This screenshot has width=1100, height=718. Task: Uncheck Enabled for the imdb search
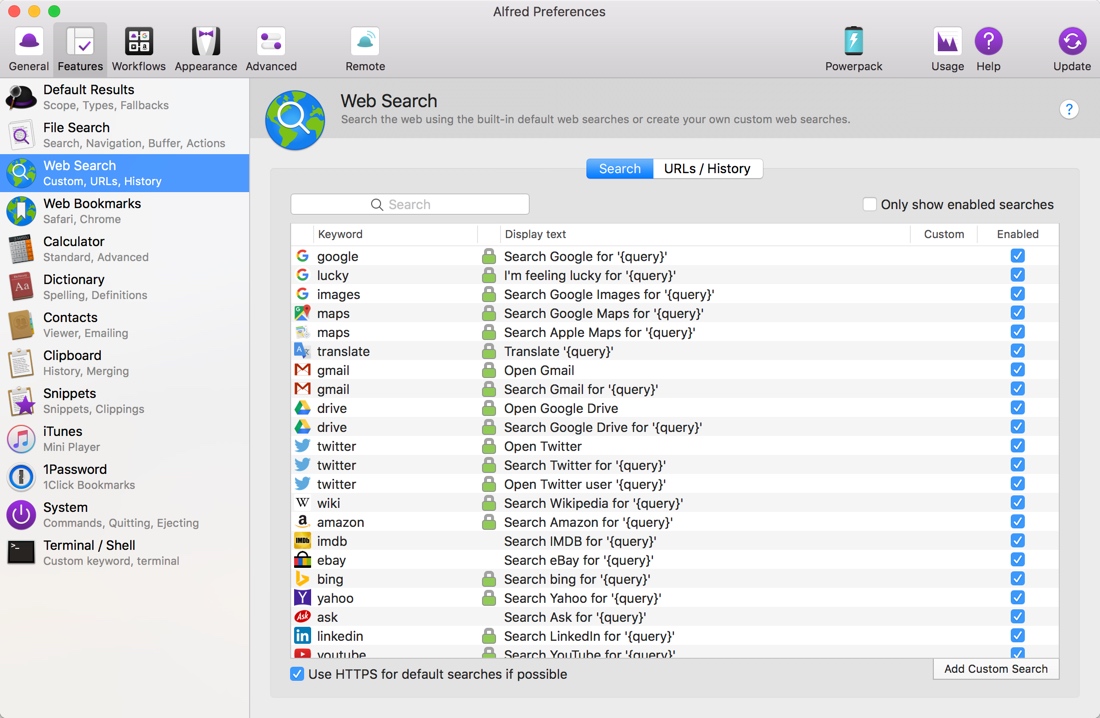[x=1017, y=540]
